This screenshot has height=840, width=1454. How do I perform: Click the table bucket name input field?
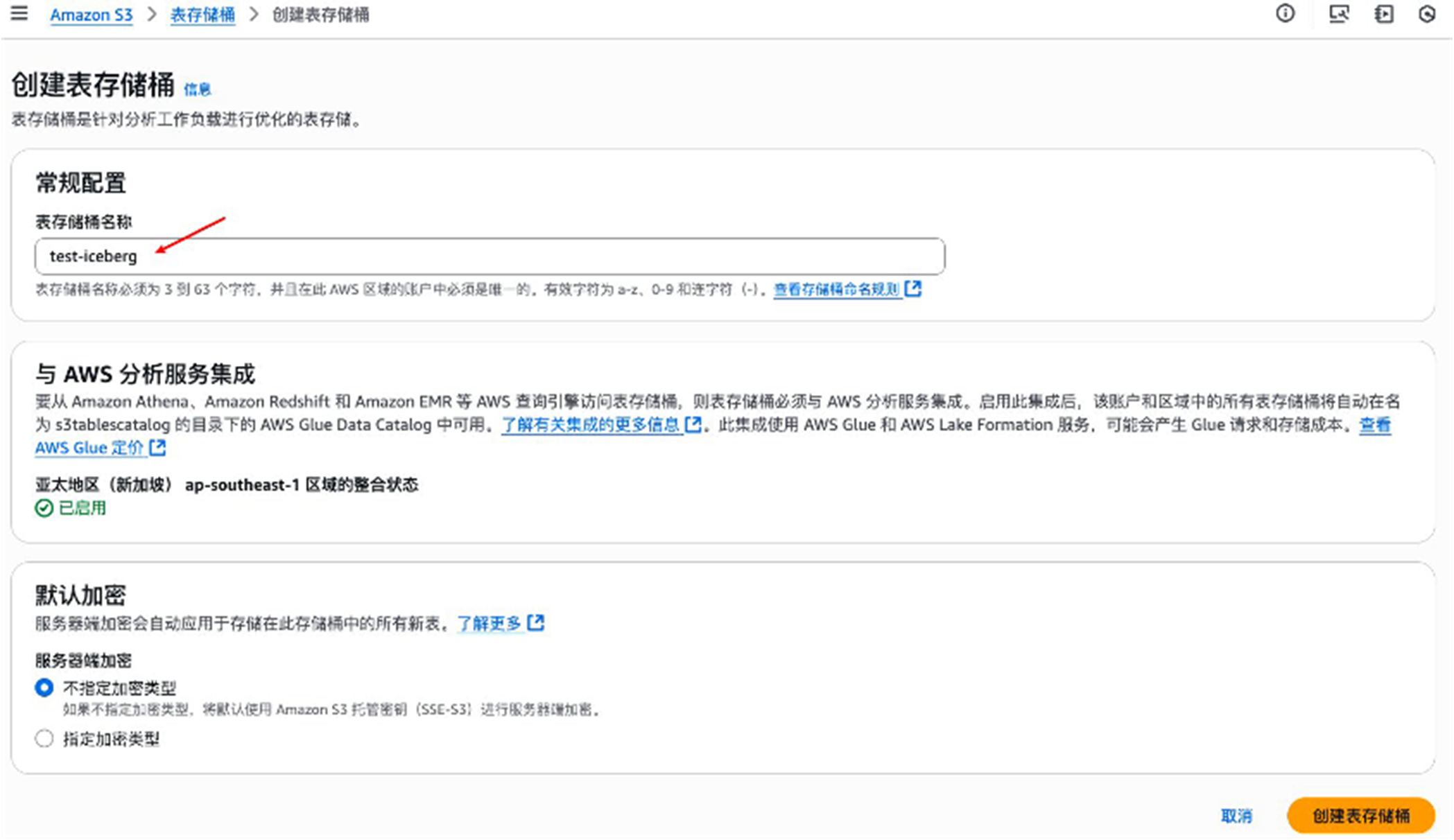tap(490, 256)
